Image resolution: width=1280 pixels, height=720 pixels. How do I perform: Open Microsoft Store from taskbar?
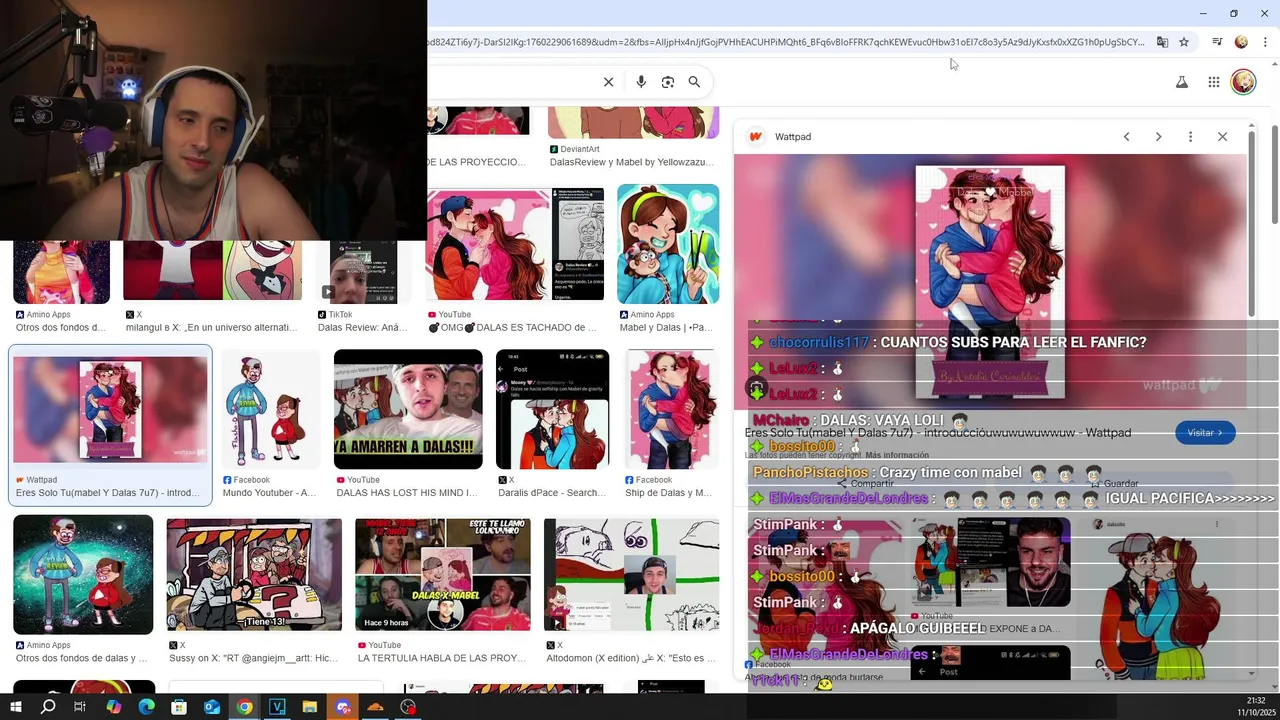[179, 707]
